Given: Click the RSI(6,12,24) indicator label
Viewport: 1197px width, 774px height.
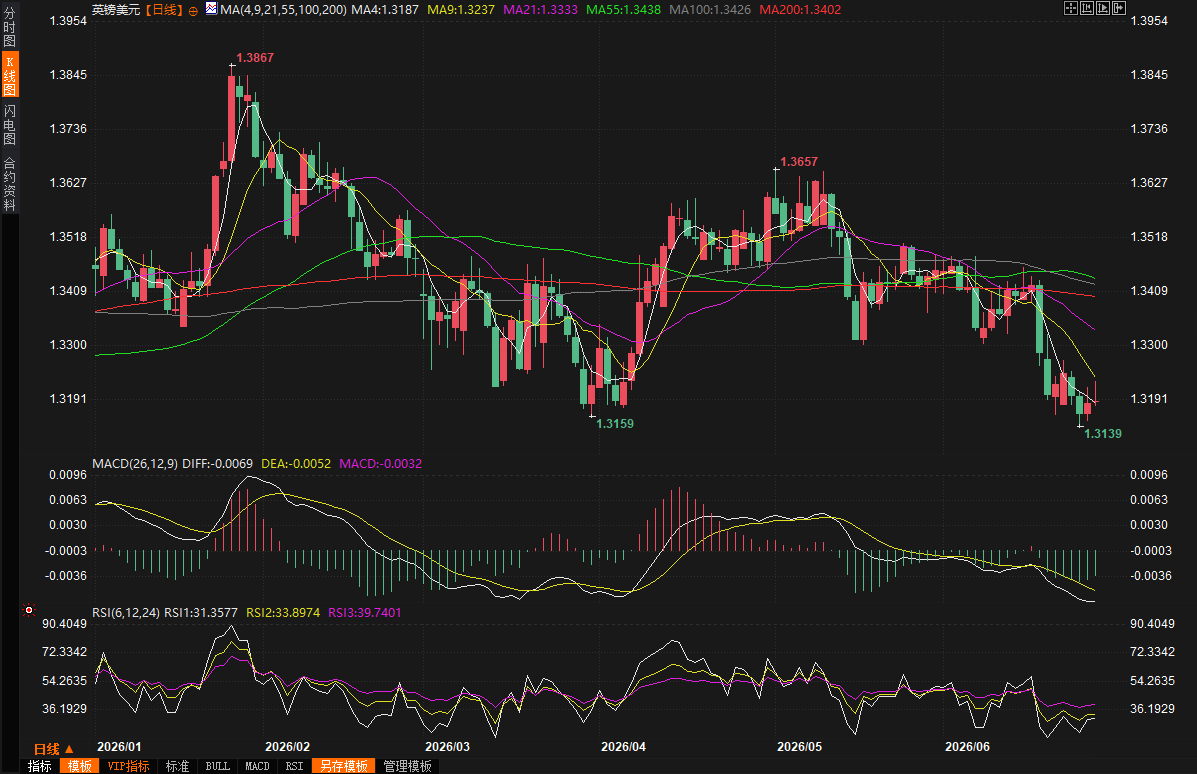Looking at the screenshot, I should point(126,612).
